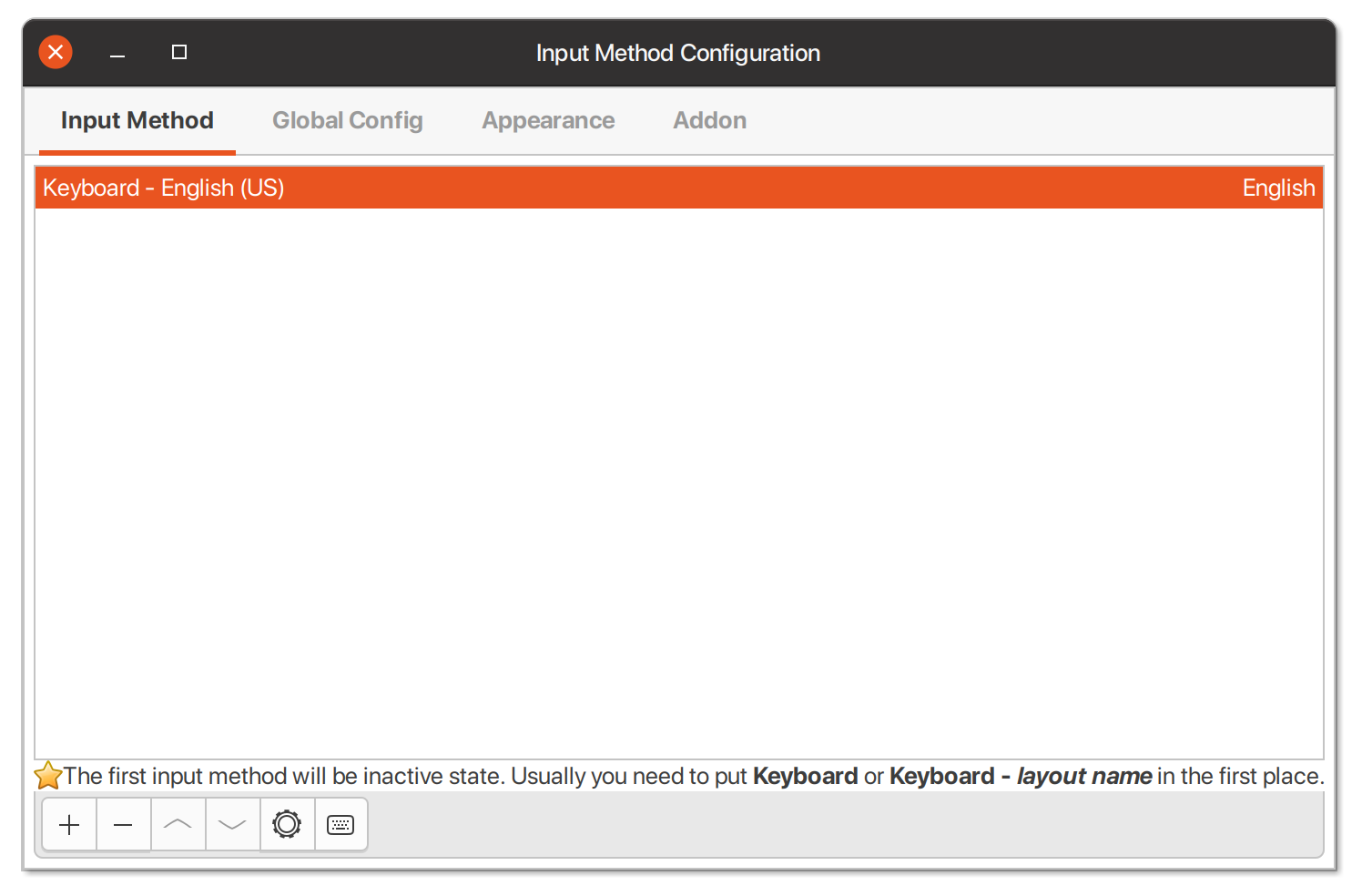1362x896 pixels.
Task: Click the yellow star hint icon
Action: tap(48, 776)
